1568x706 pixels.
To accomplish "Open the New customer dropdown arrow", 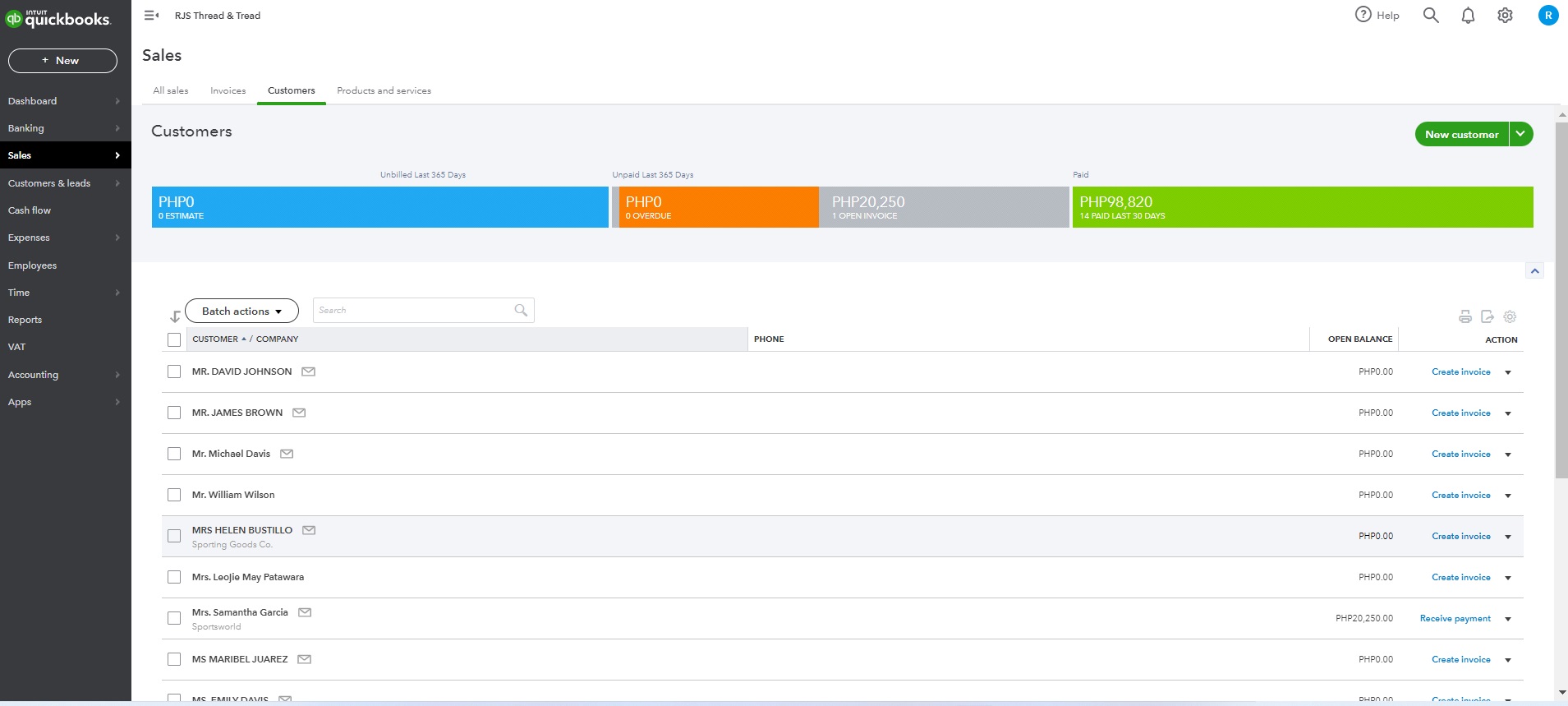I will (x=1521, y=134).
